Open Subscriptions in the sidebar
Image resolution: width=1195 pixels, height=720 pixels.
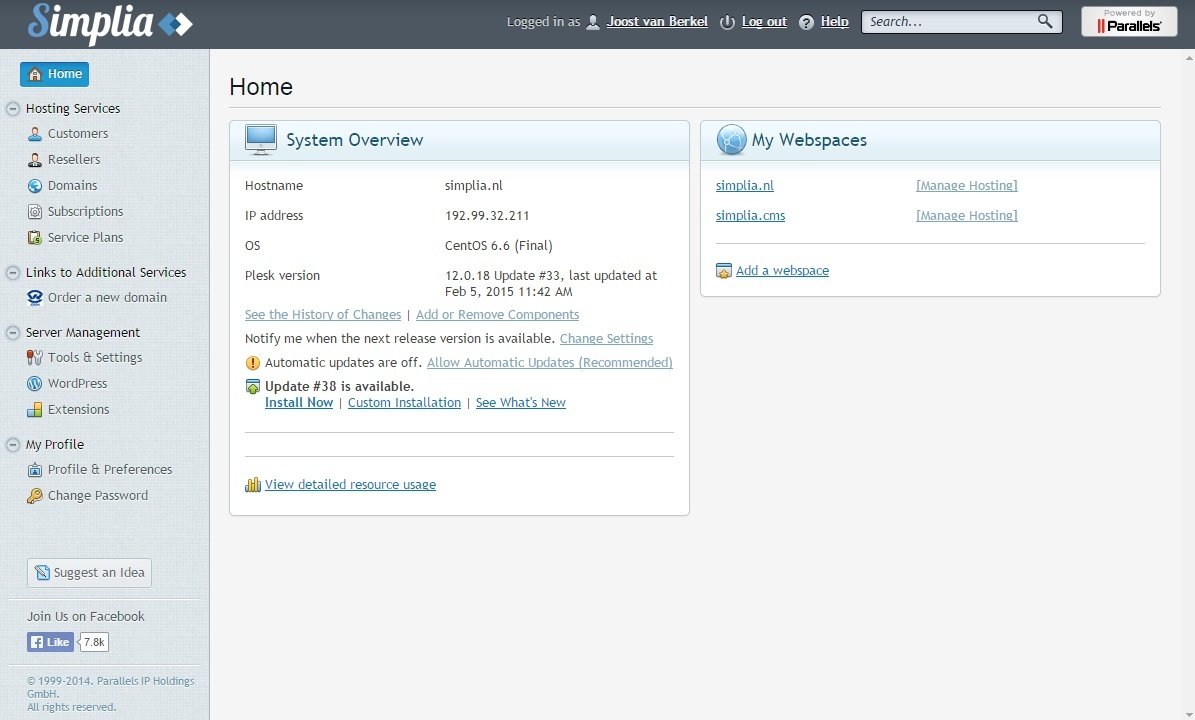[85, 211]
